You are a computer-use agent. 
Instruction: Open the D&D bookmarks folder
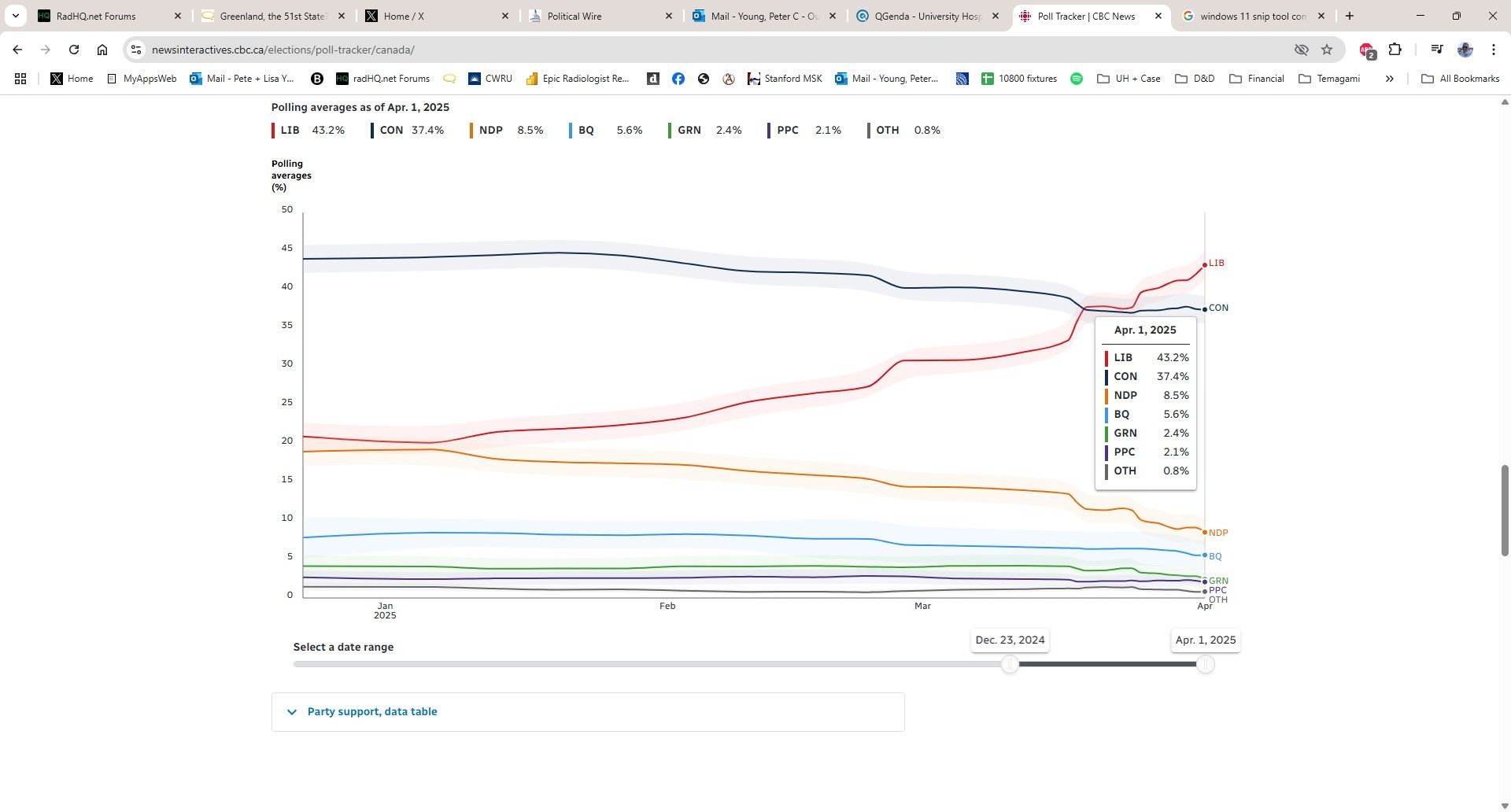[x=1195, y=79]
